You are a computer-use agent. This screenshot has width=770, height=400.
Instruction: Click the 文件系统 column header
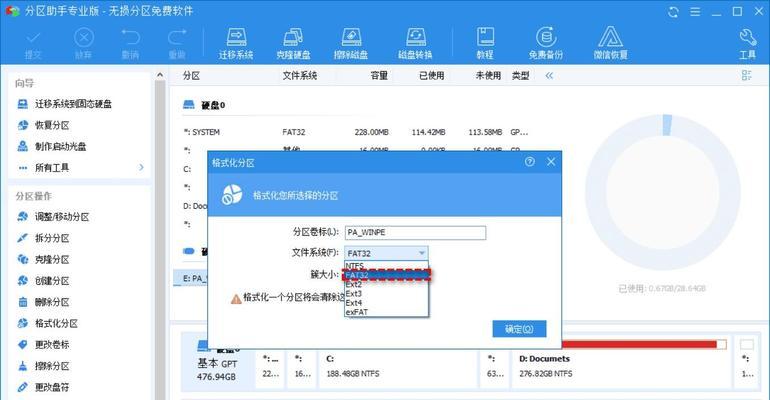[300, 76]
